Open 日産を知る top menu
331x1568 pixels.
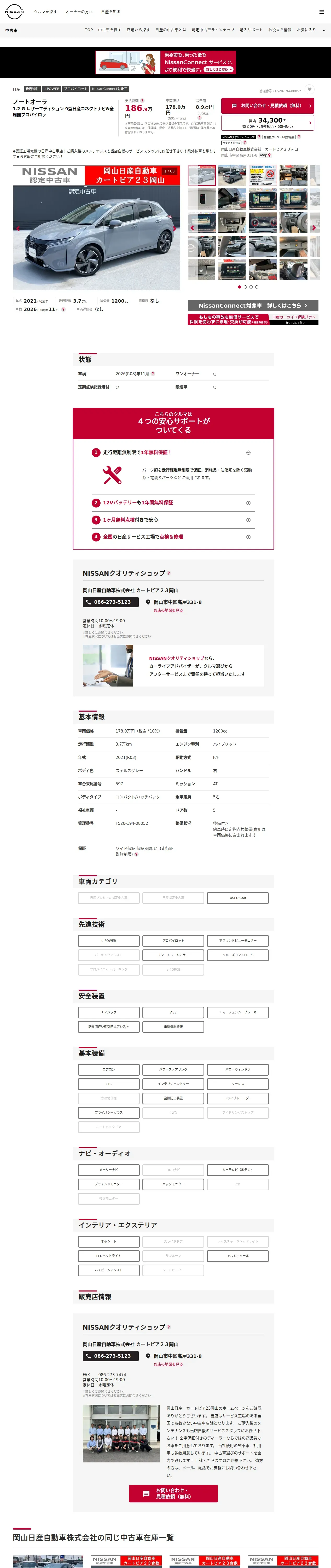tap(111, 11)
